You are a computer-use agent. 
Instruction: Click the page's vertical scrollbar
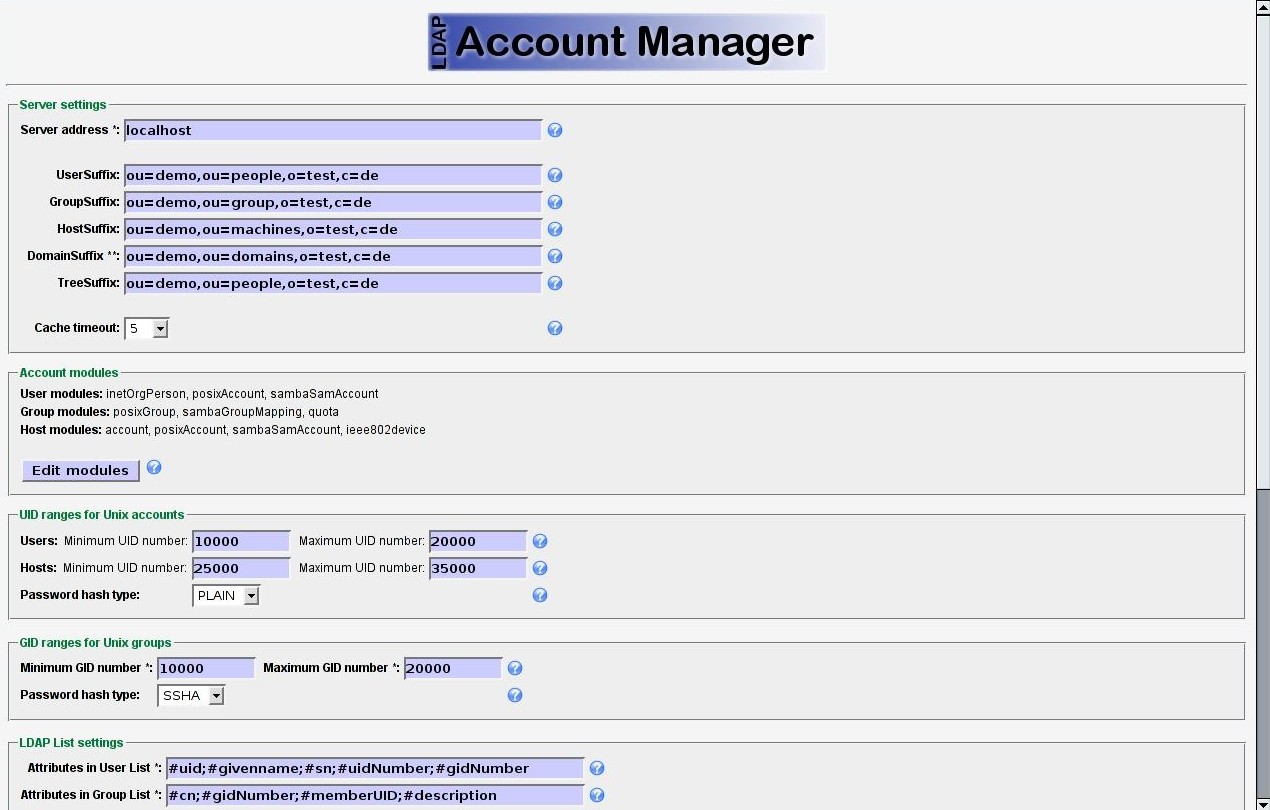tap(1262, 400)
